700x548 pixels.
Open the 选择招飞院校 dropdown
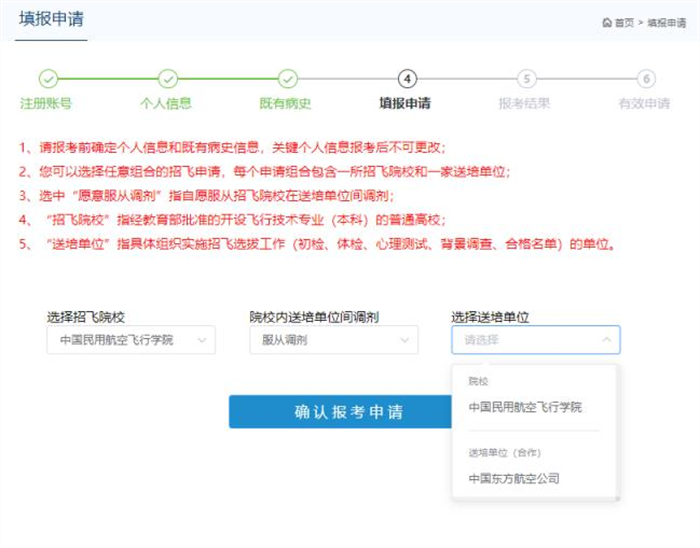click(x=130, y=340)
